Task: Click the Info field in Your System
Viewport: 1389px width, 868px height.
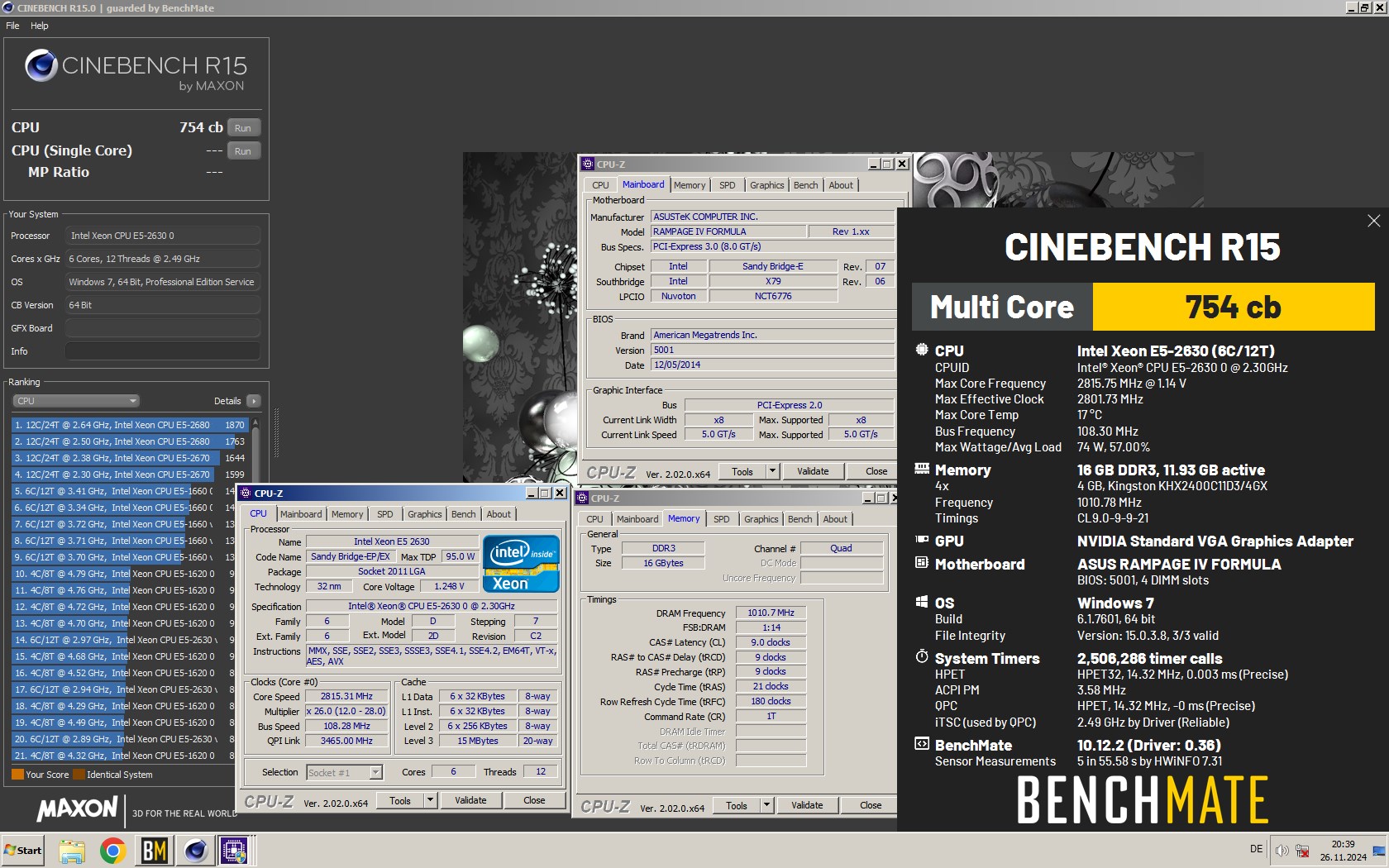Action: click(x=163, y=351)
